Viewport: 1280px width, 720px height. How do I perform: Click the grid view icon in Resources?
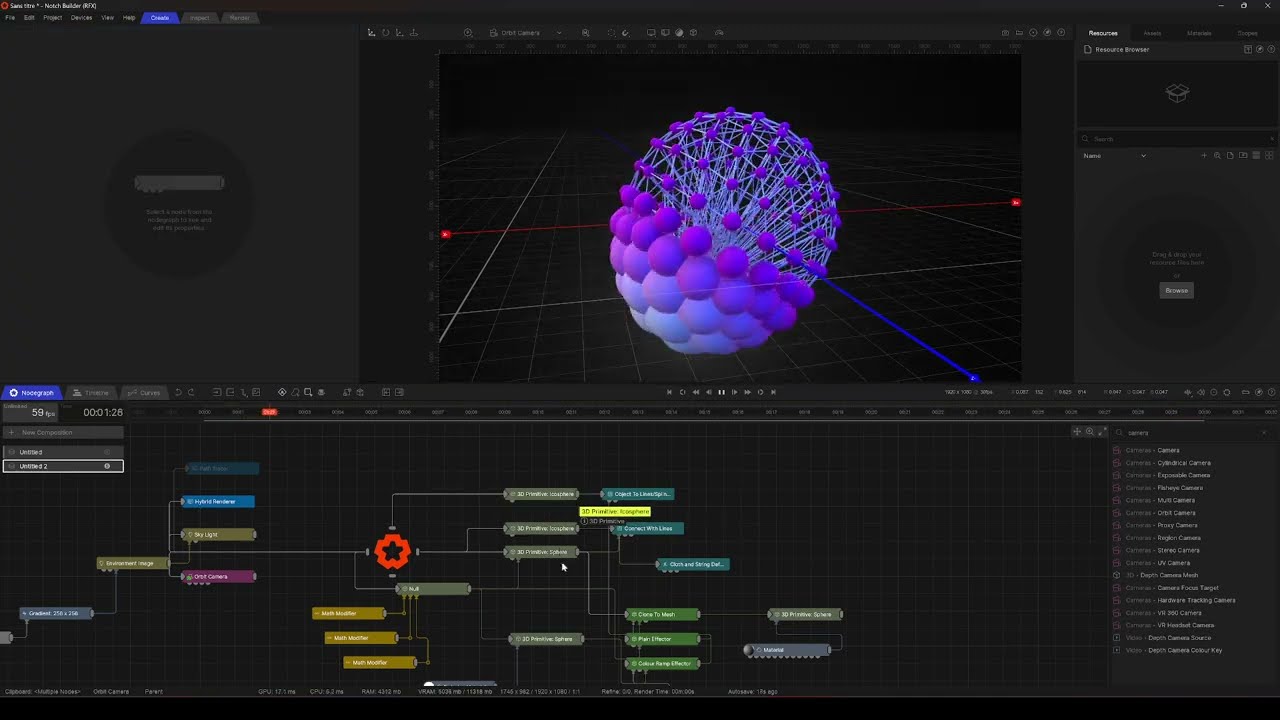(x=1269, y=156)
